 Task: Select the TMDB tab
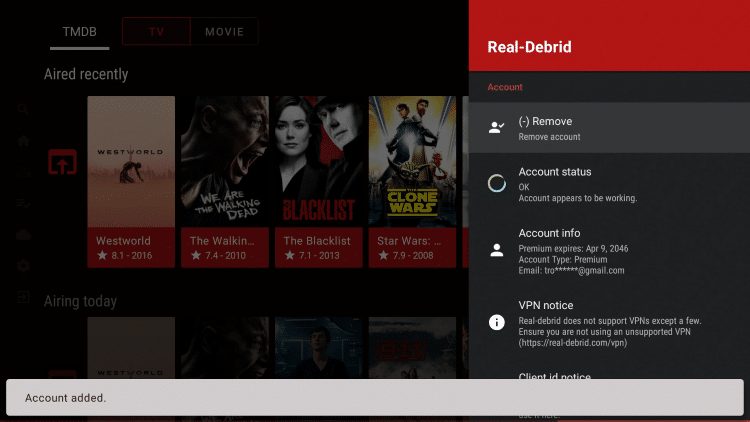pos(79,32)
